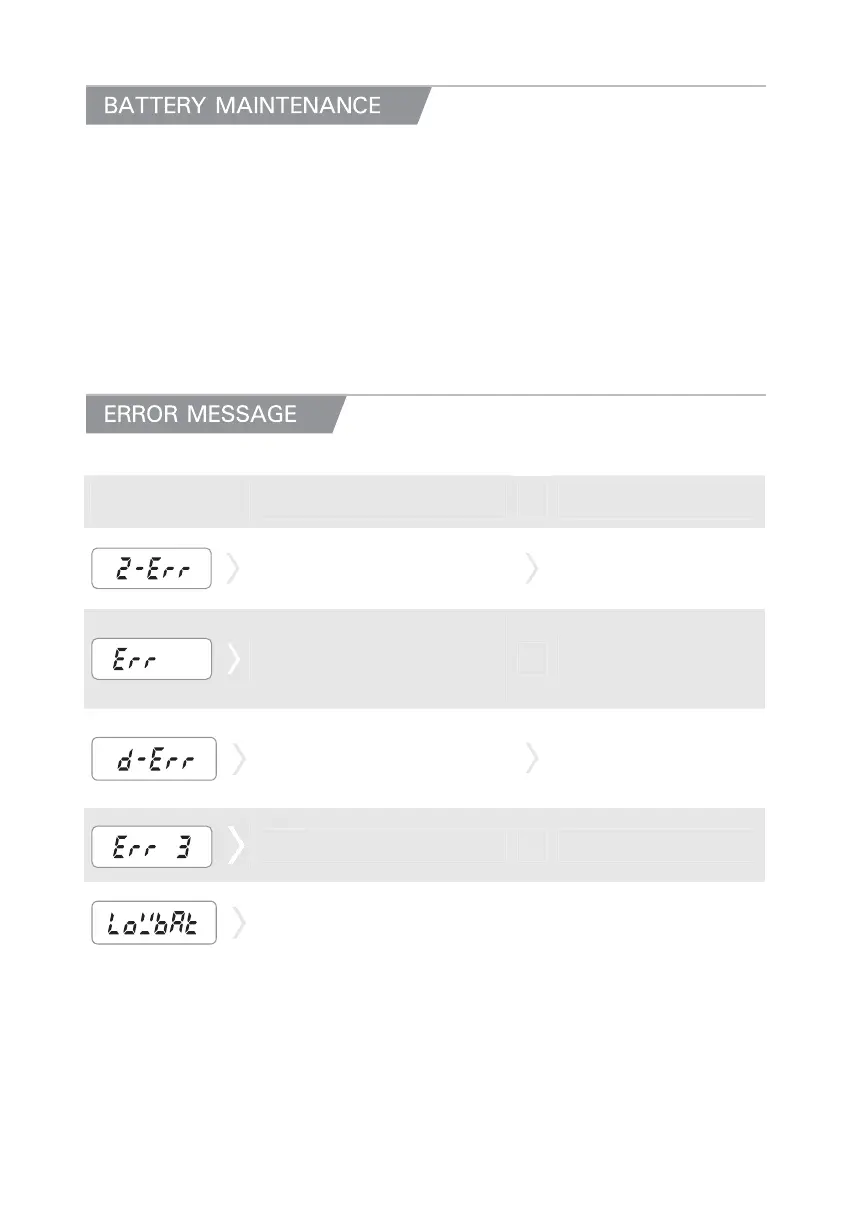Tick the small square box in plain Err row
This screenshot has height=1218, width=850.
(x=532, y=659)
